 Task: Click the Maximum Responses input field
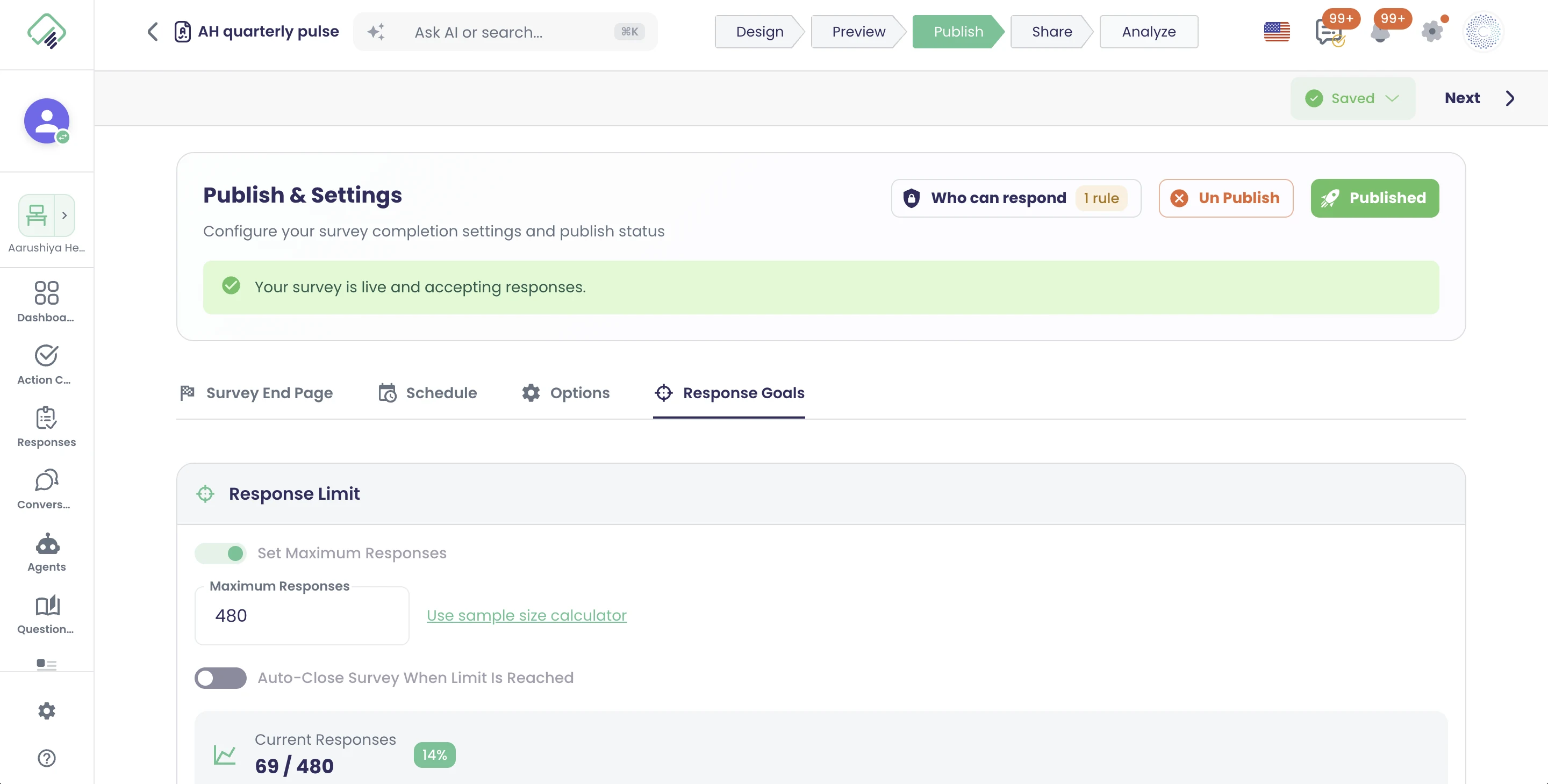pos(302,615)
